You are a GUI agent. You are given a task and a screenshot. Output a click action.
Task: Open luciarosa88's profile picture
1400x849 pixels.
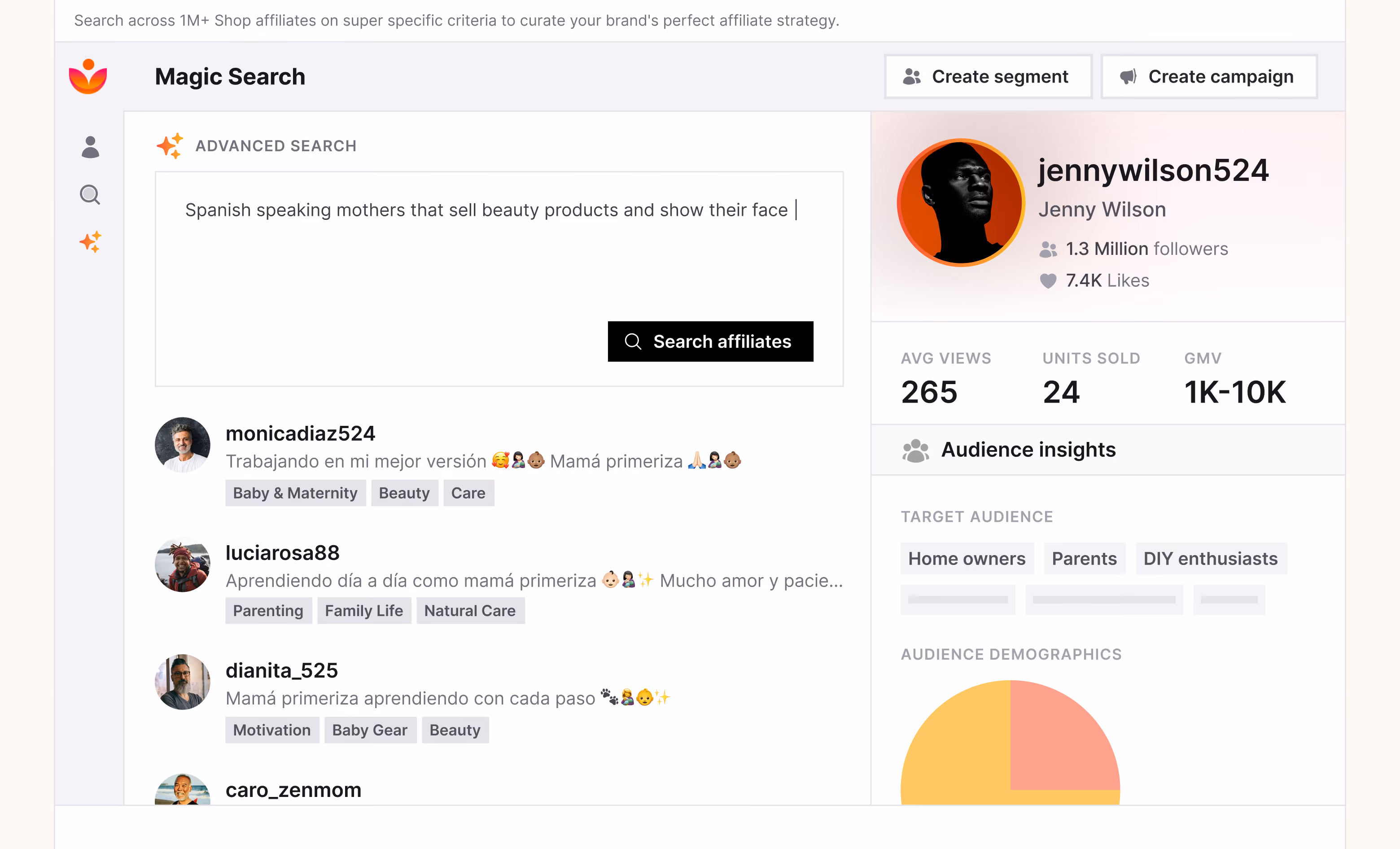click(182, 565)
